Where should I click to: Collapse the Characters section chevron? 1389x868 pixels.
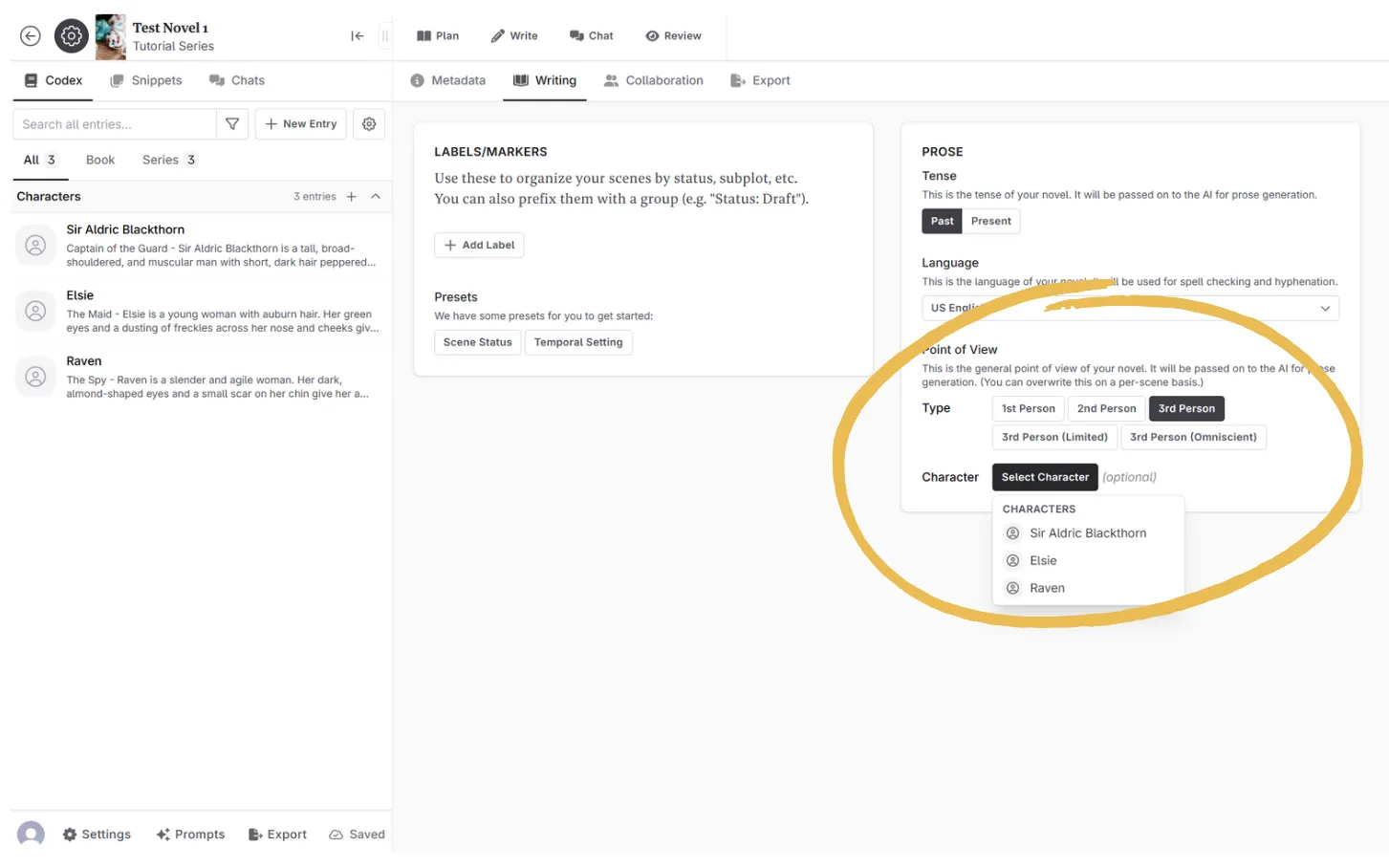pyautogui.click(x=376, y=197)
